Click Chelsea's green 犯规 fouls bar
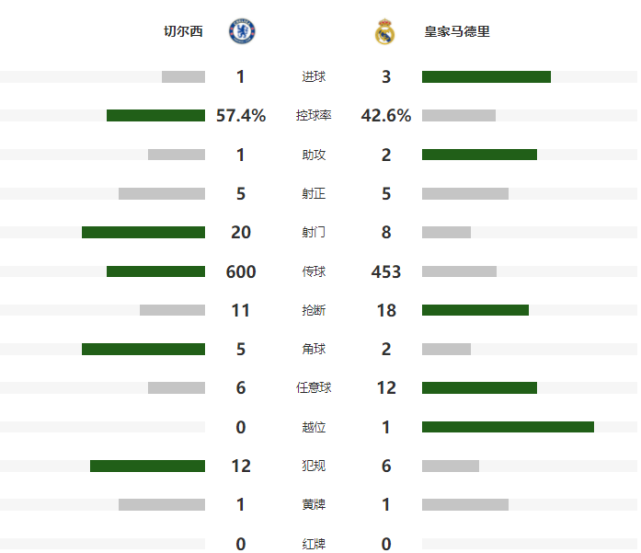The height and width of the screenshot is (553, 641). [148, 466]
